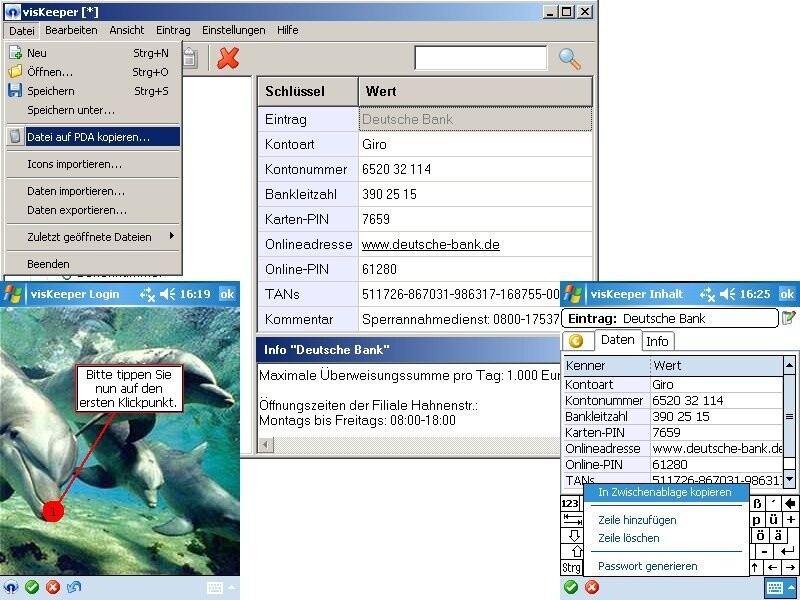
Task: Click red cancel icon in visKeeper Inhalt window
Action: click(592, 587)
